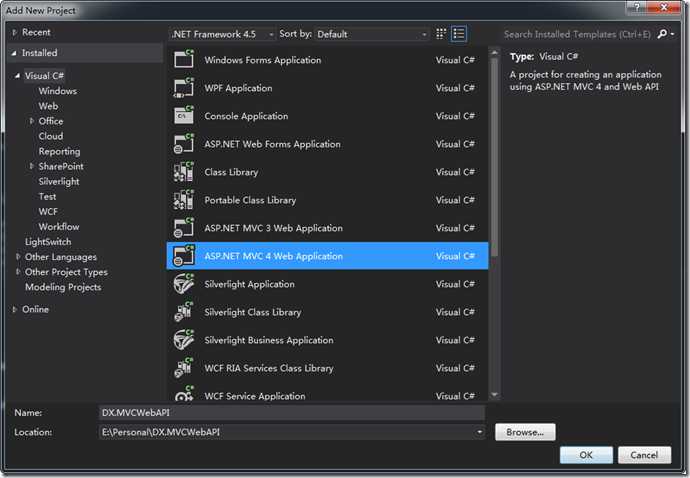Click the Windows Forms Application template icon
The height and width of the screenshot is (478, 690).
184,59
